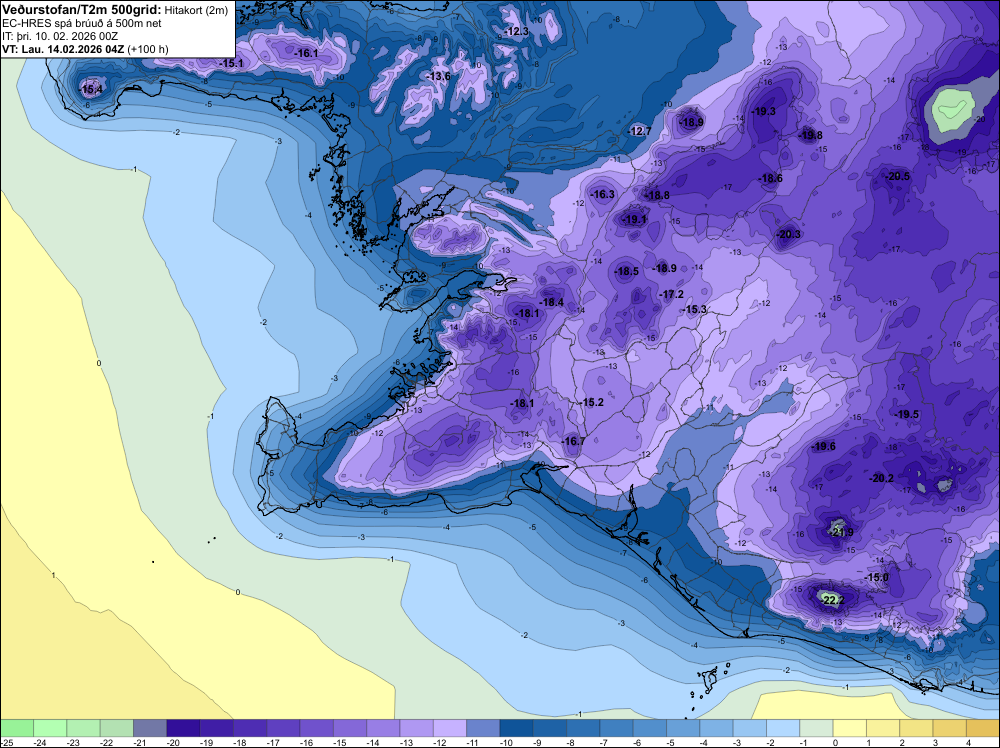Click the pale yellow legend swatch between 0 and 1
This screenshot has height=748, width=1000.
coord(849,728)
